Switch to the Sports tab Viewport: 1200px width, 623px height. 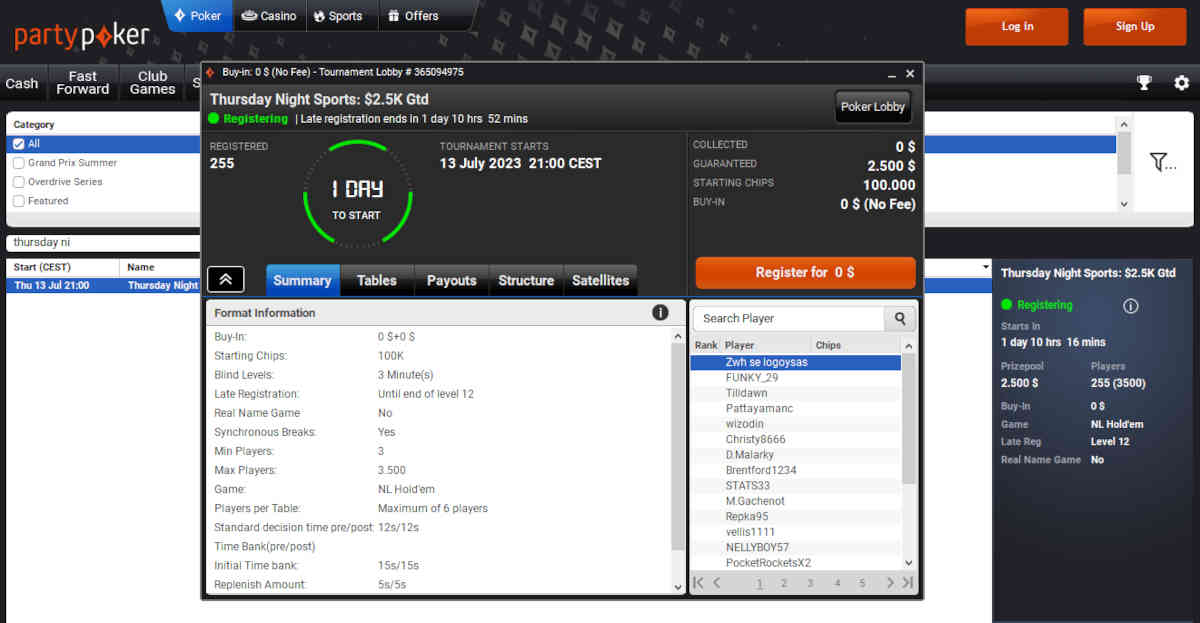click(x=339, y=16)
